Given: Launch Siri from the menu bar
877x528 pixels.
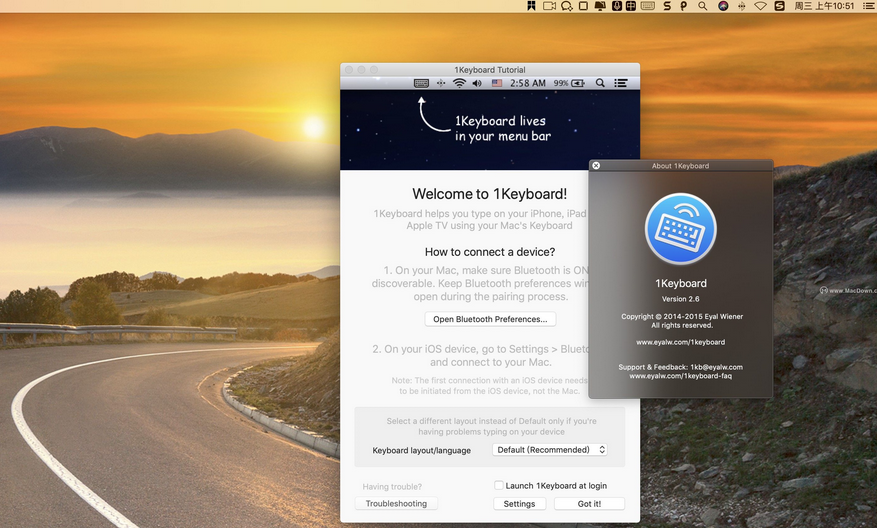Looking at the screenshot, I should (723, 6).
